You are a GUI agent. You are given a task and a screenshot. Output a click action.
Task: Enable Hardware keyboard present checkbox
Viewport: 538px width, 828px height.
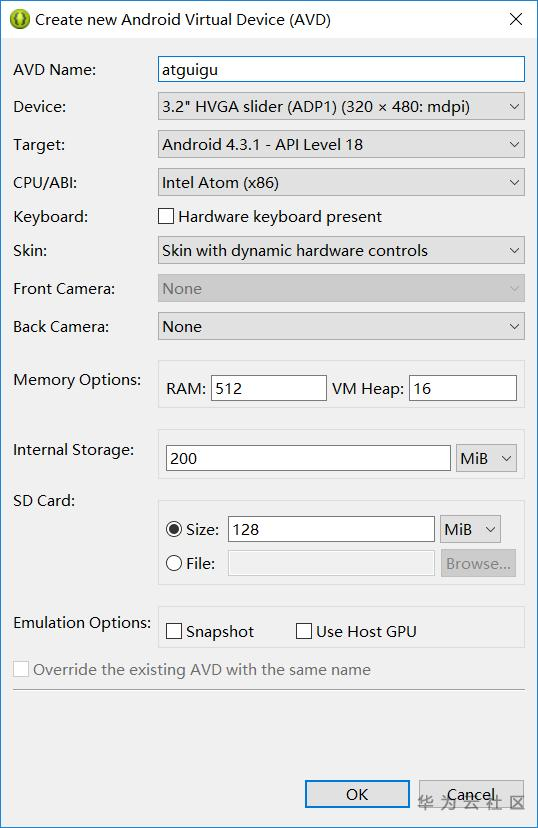coord(166,217)
